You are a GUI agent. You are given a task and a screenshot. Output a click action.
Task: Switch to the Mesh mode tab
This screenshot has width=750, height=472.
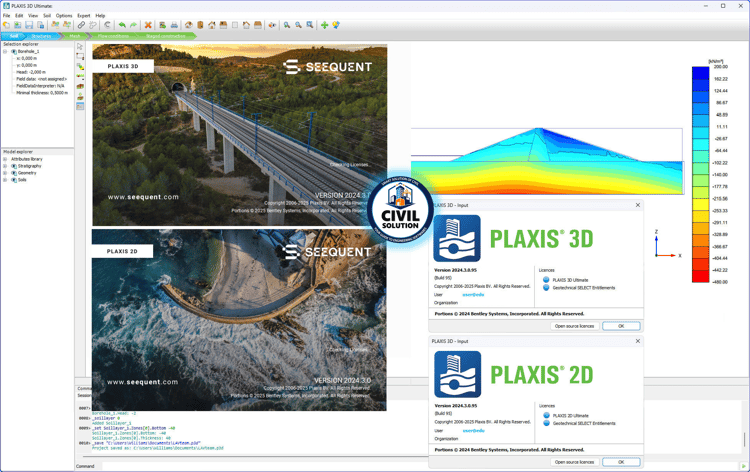pyautogui.click(x=75, y=36)
